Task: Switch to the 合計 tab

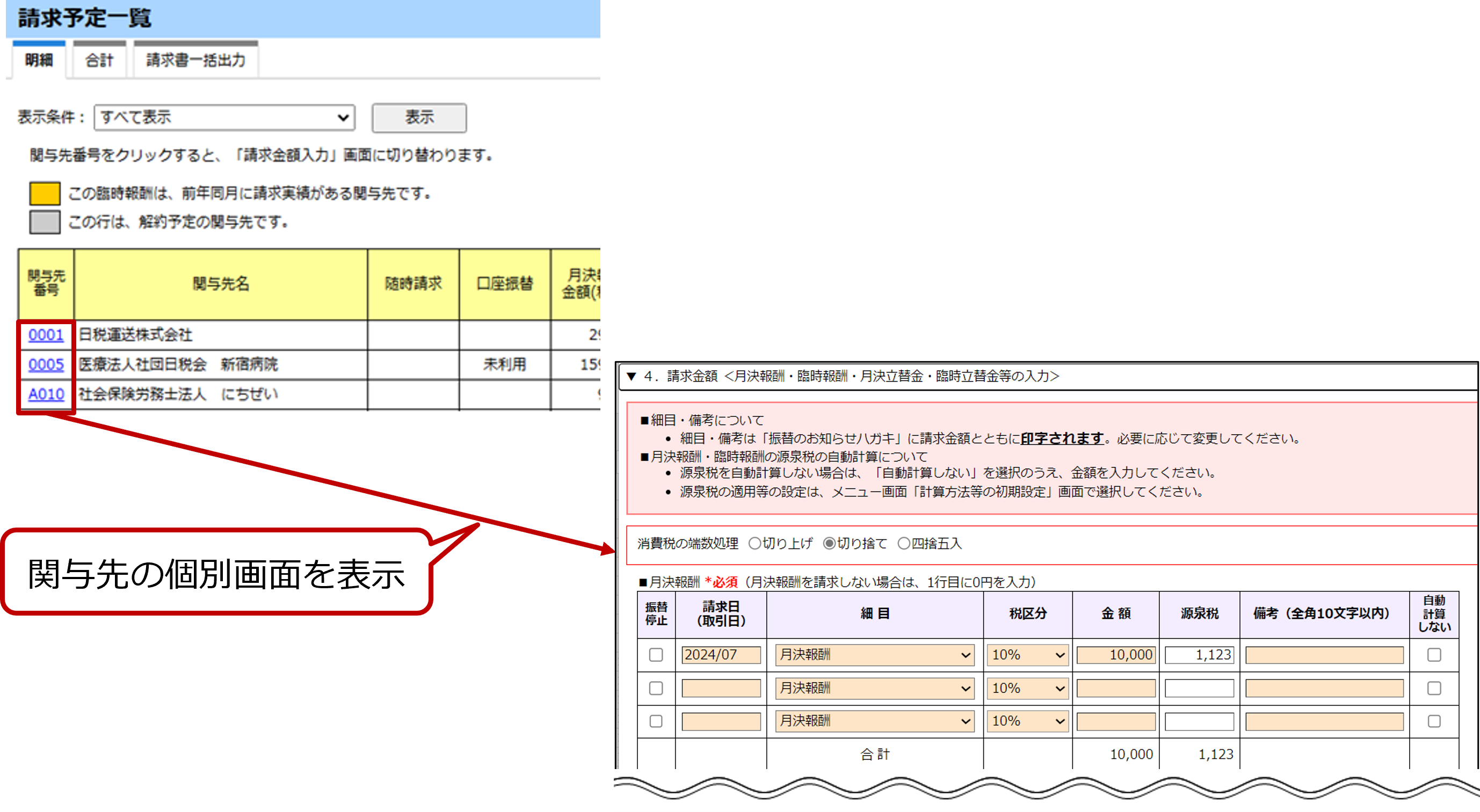Action: pyautogui.click(x=99, y=60)
